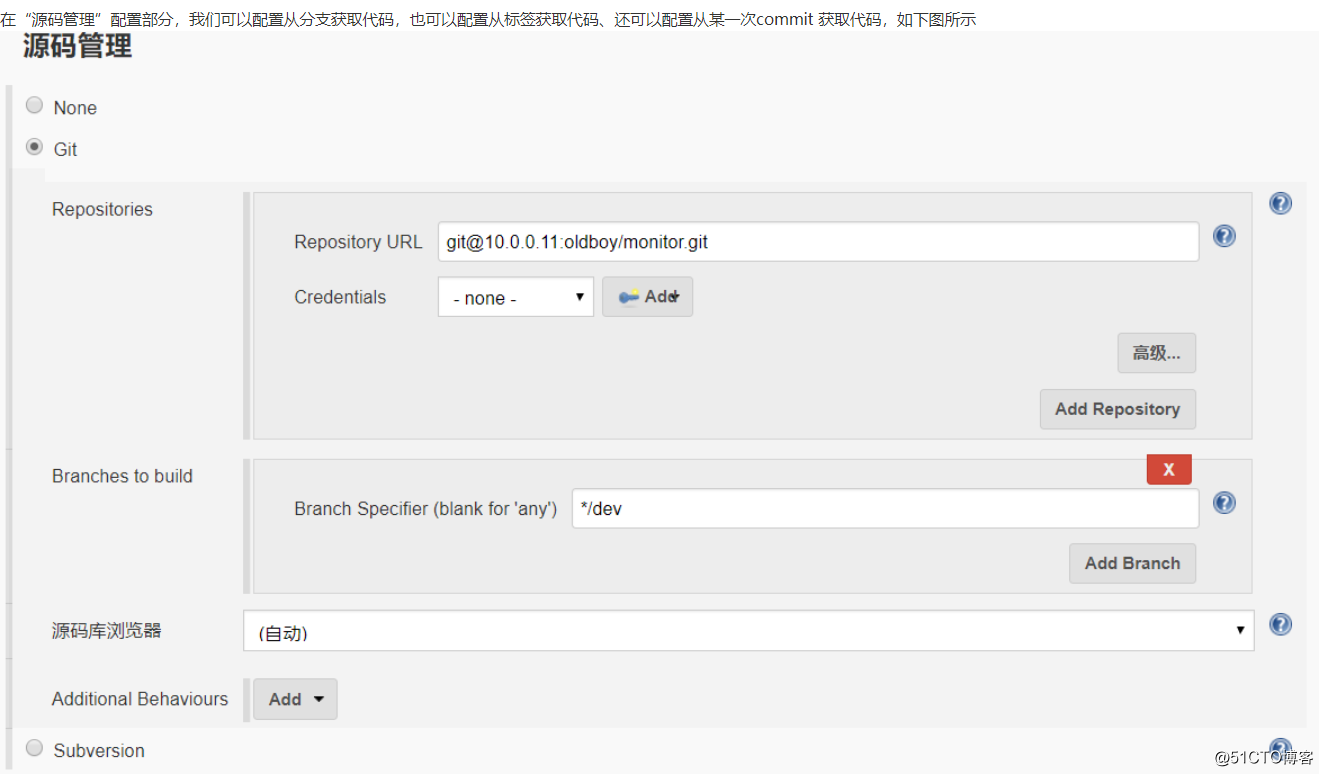1323x776 pixels.
Task: Open the Credentials dropdown showing none
Action: click(516, 297)
